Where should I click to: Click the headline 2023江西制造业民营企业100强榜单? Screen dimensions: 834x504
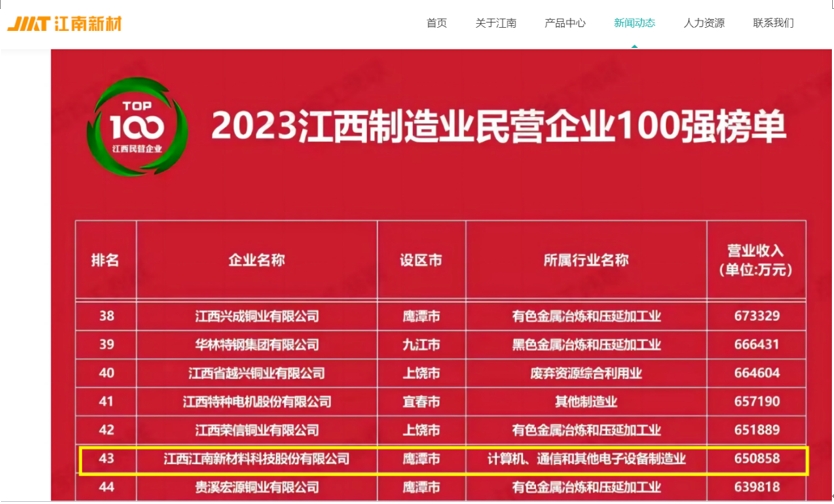[498, 127]
